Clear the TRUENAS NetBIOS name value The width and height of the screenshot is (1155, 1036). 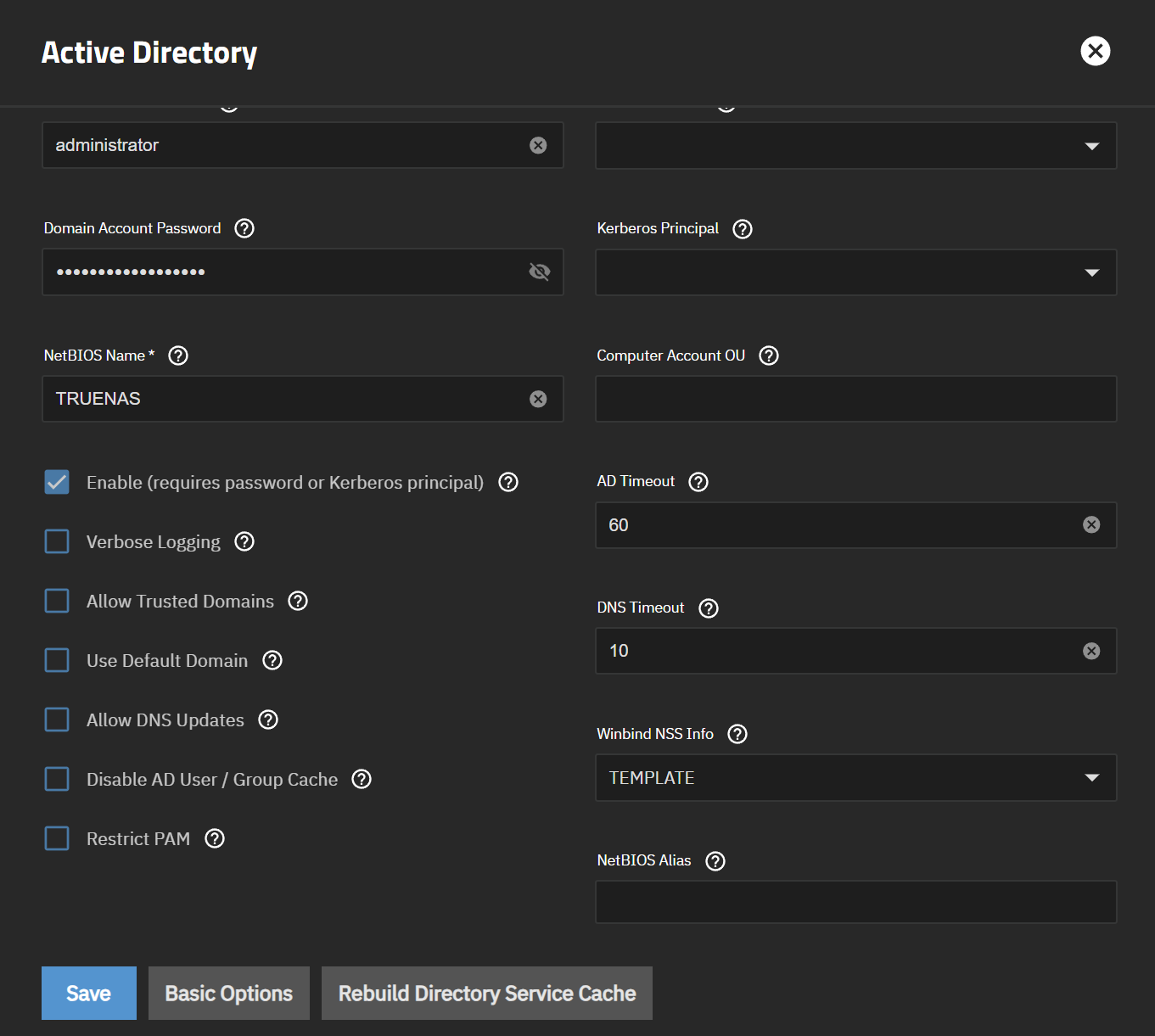click(538, 399)
